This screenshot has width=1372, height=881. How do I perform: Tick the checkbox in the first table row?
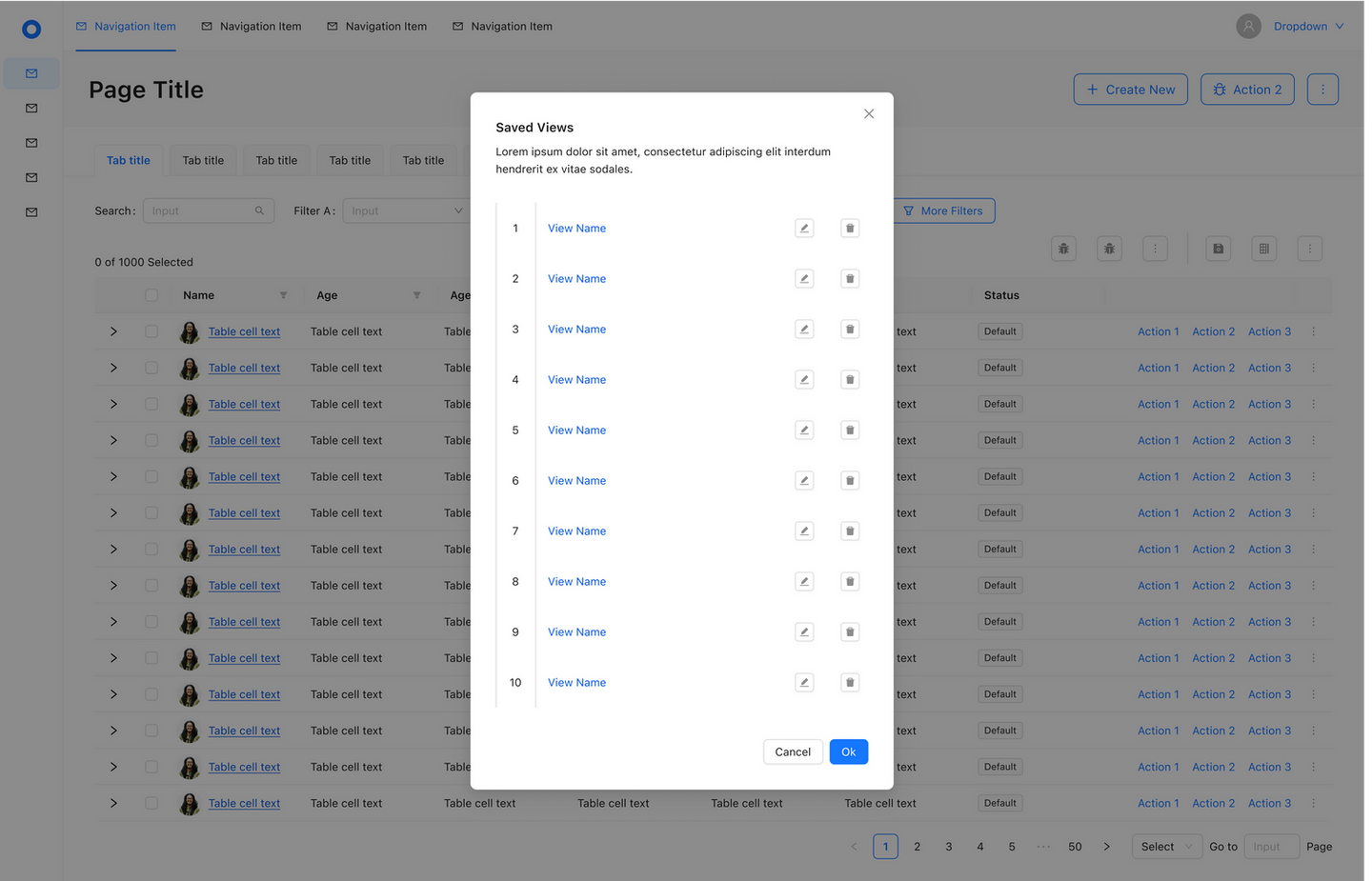(151, 331)
